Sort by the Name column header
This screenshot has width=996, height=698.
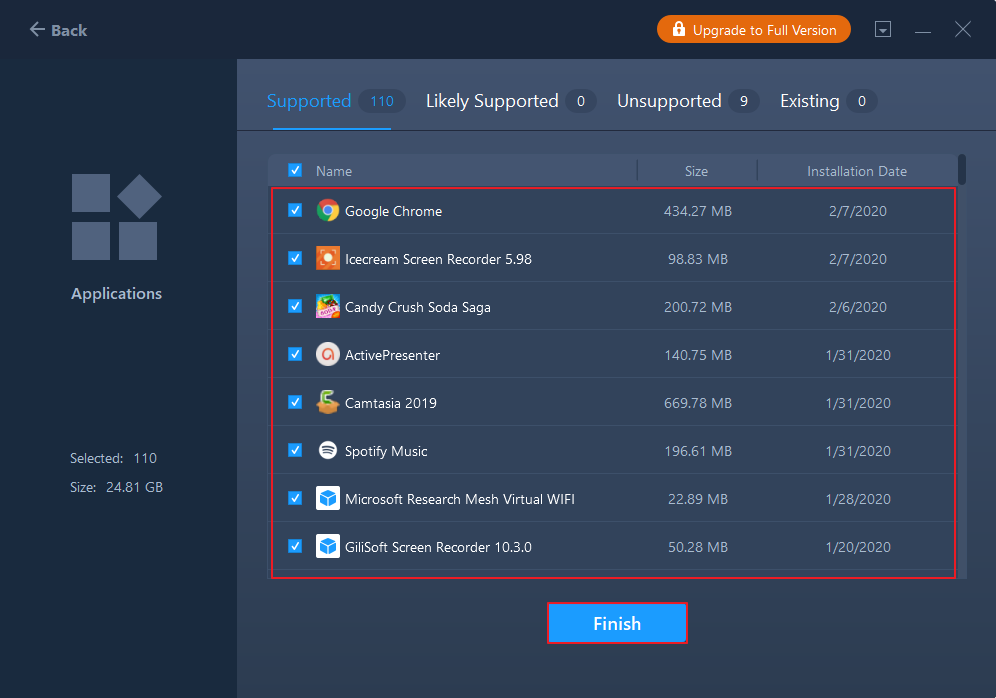coord(334,171)
